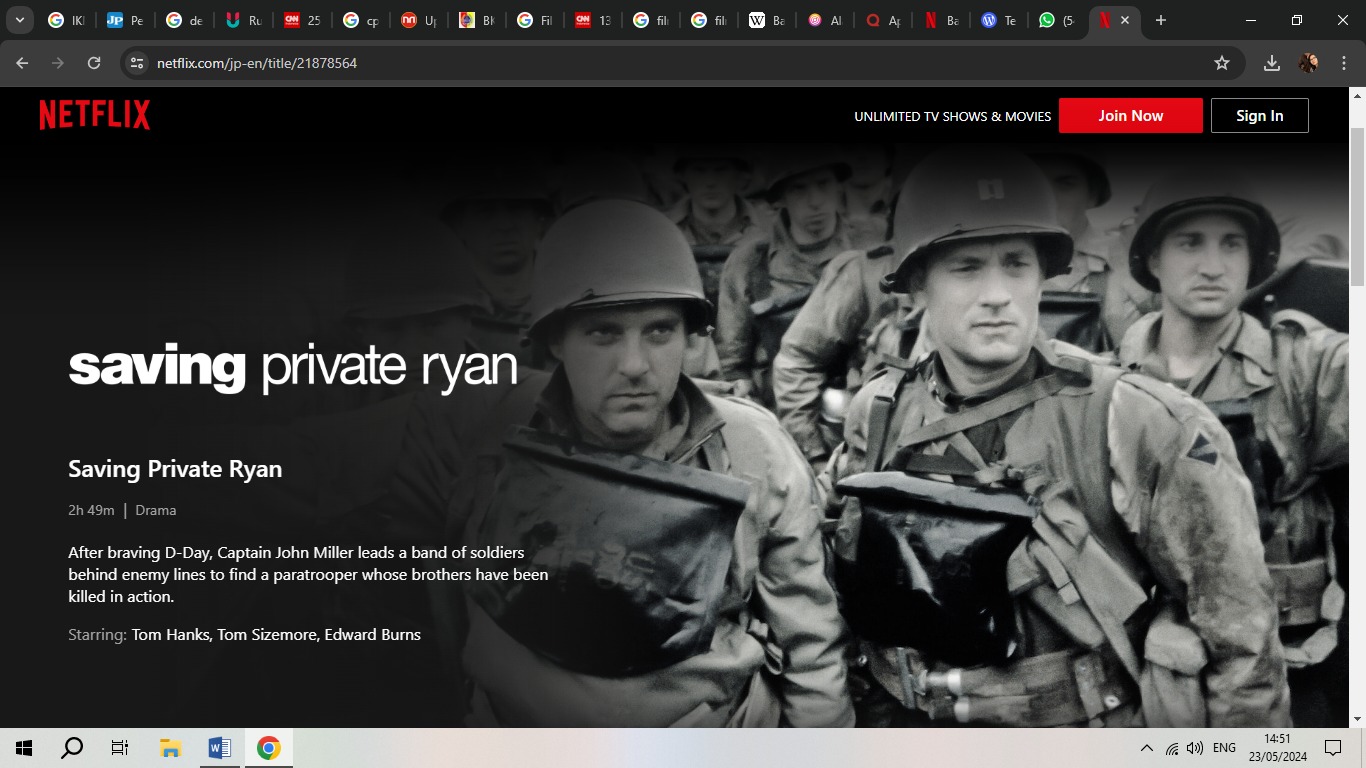Open the Windows notification center
This screenshot has width=1366, height=768.
tap(1333, 748)
